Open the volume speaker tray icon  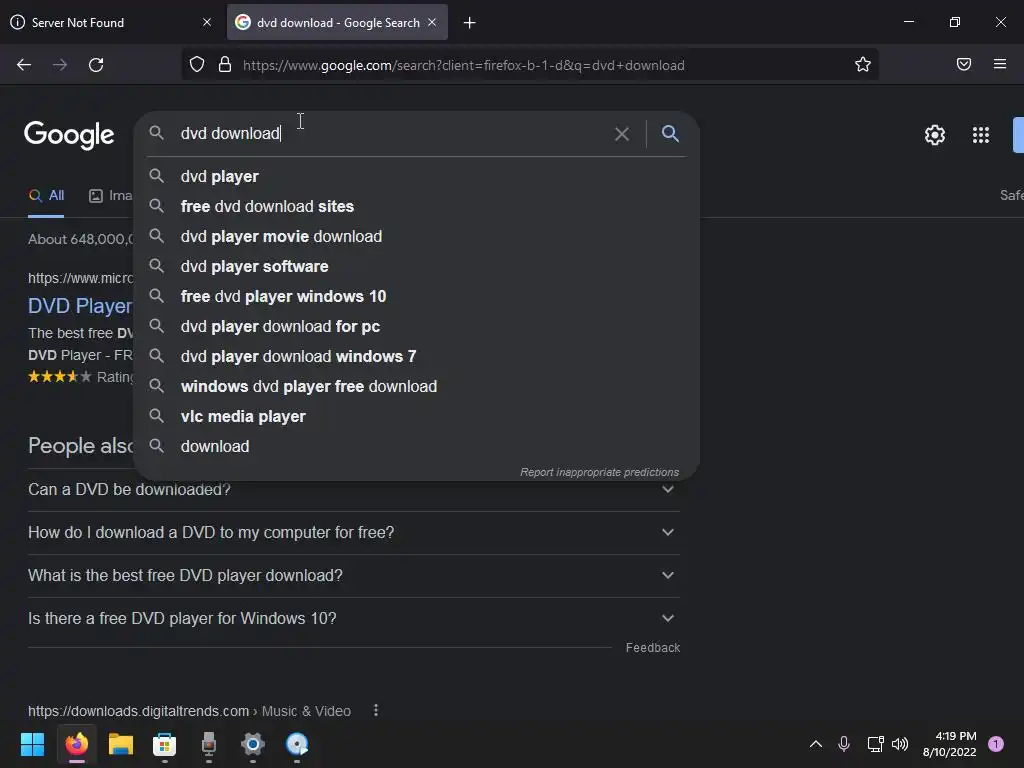[900, 744]
